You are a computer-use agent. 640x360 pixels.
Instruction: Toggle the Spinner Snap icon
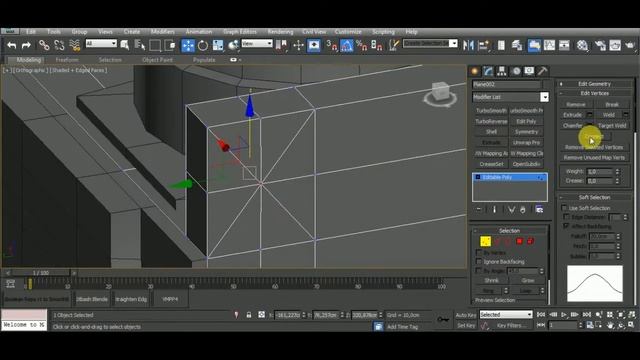[377, 45]
